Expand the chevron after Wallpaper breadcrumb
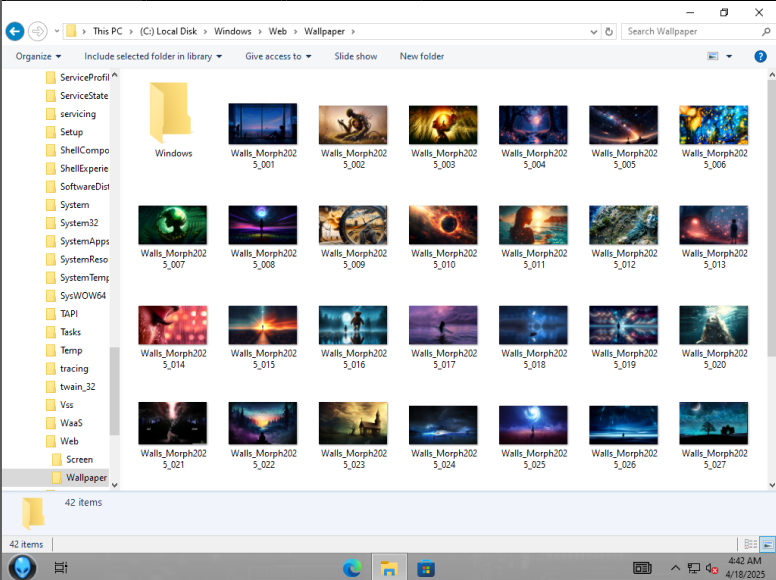Image resolution: width=776 pixels, height=580 pixels. pyautogui.click(x=353, y=32)
